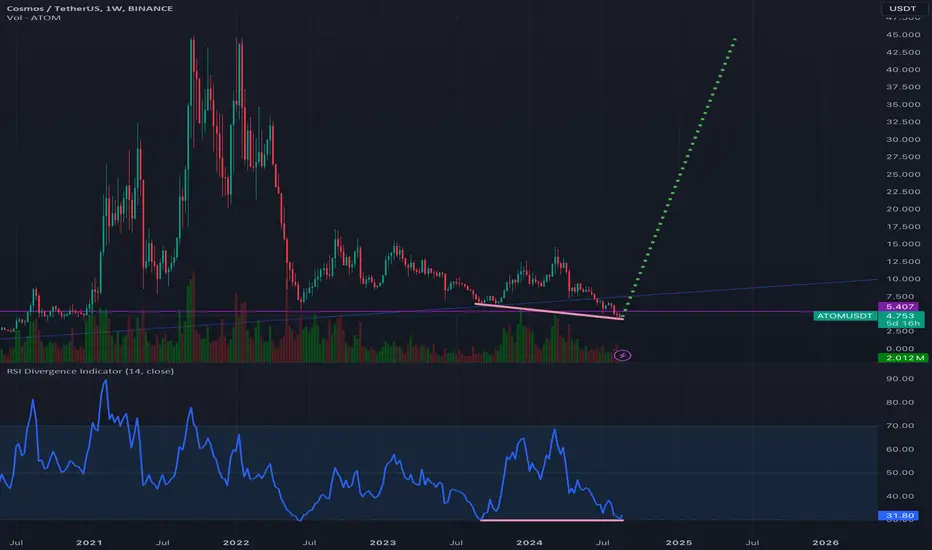Click the 0.000 price axis label
The height and width of the screenshot is (550, 932).
(900, 349)
